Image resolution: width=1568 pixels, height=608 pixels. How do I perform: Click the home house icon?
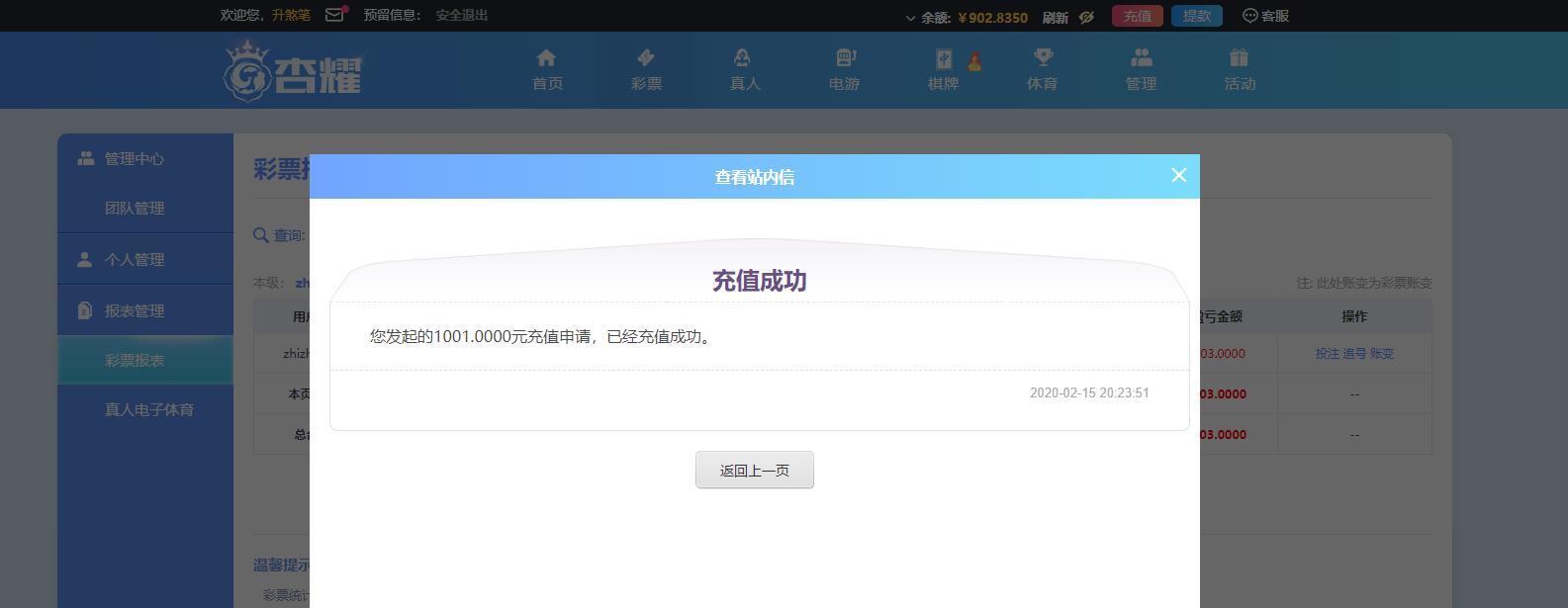(546, 57)
